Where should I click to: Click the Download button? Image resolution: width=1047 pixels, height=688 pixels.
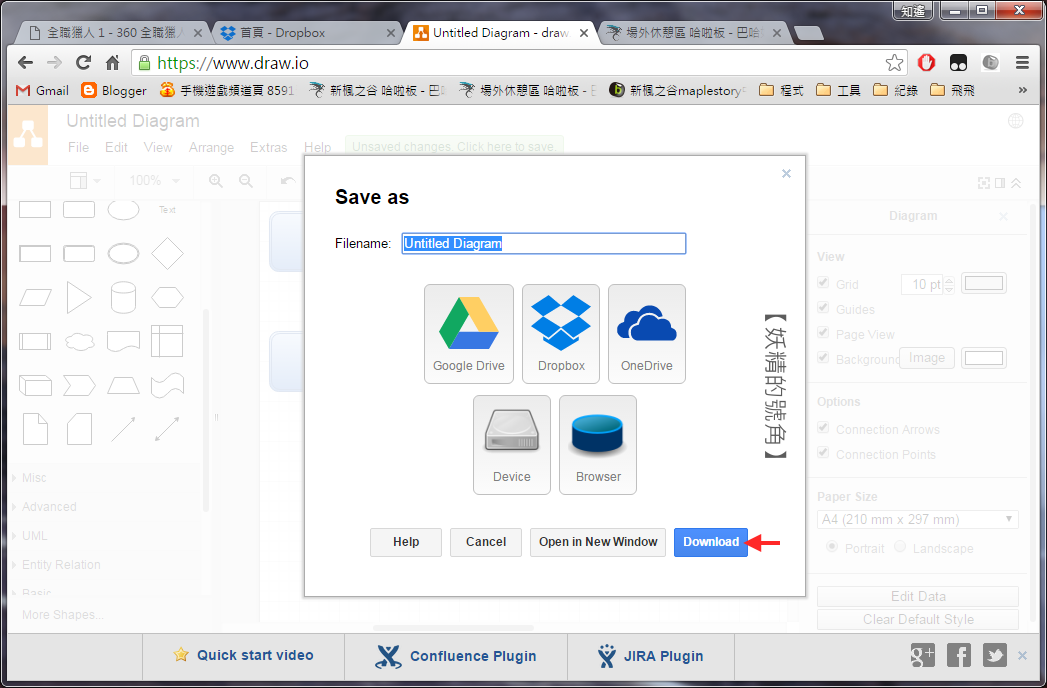click(x=710, y=542)
